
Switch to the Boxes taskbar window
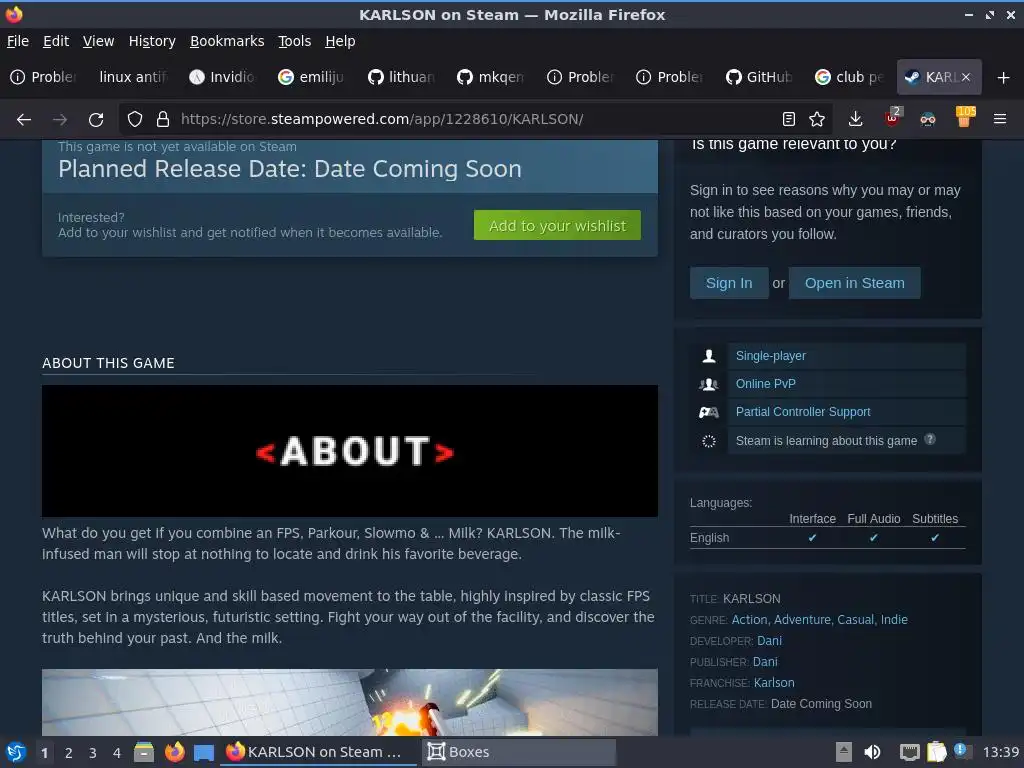(x=519, y=752)
